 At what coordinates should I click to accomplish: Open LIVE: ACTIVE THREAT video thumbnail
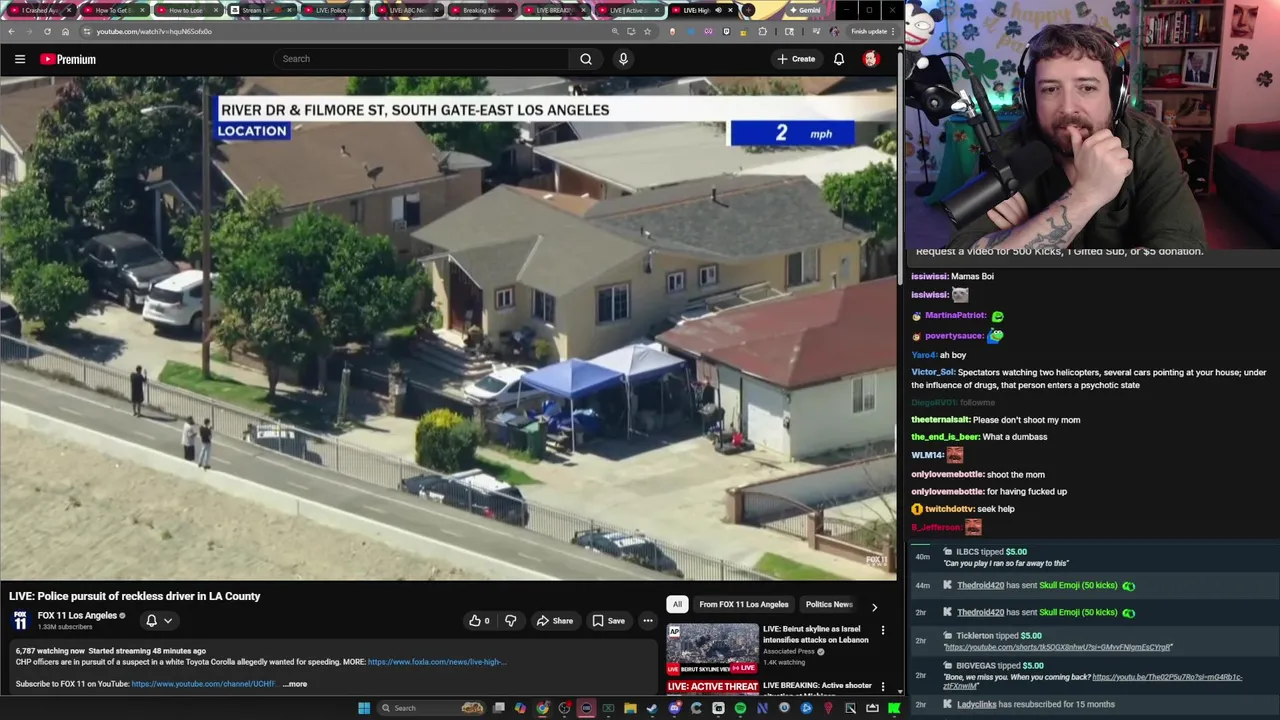(713, 687)
